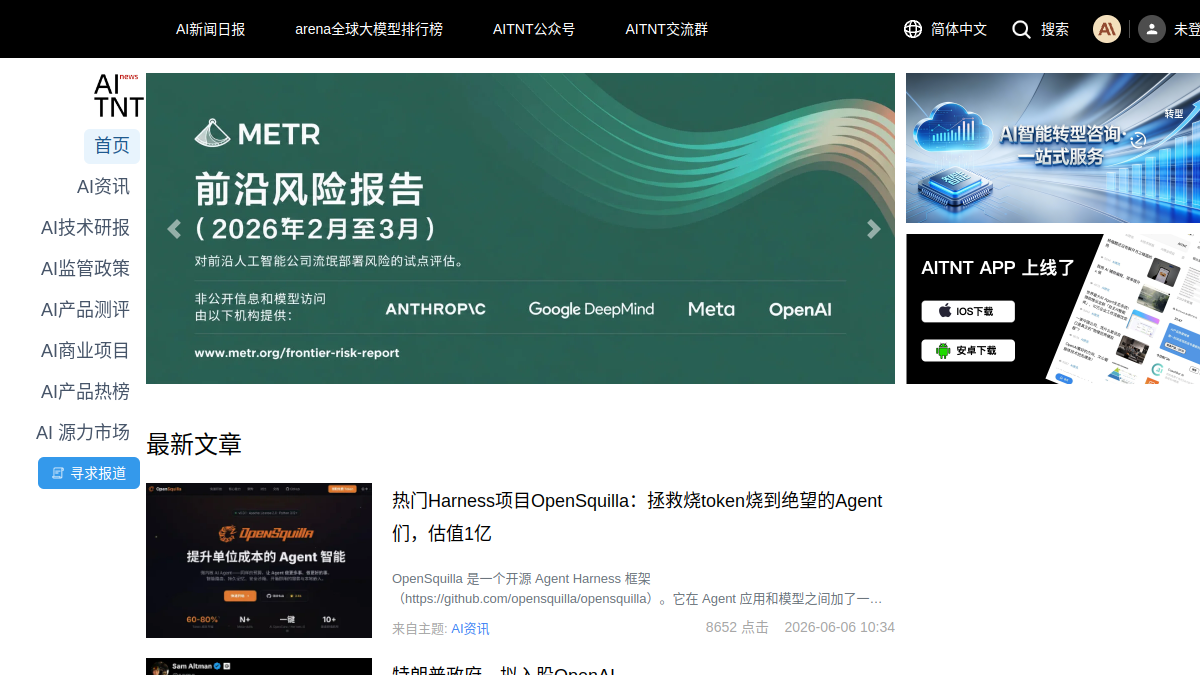Click the gray user profile icon

pyautogui.click(x=1152, y=29)
